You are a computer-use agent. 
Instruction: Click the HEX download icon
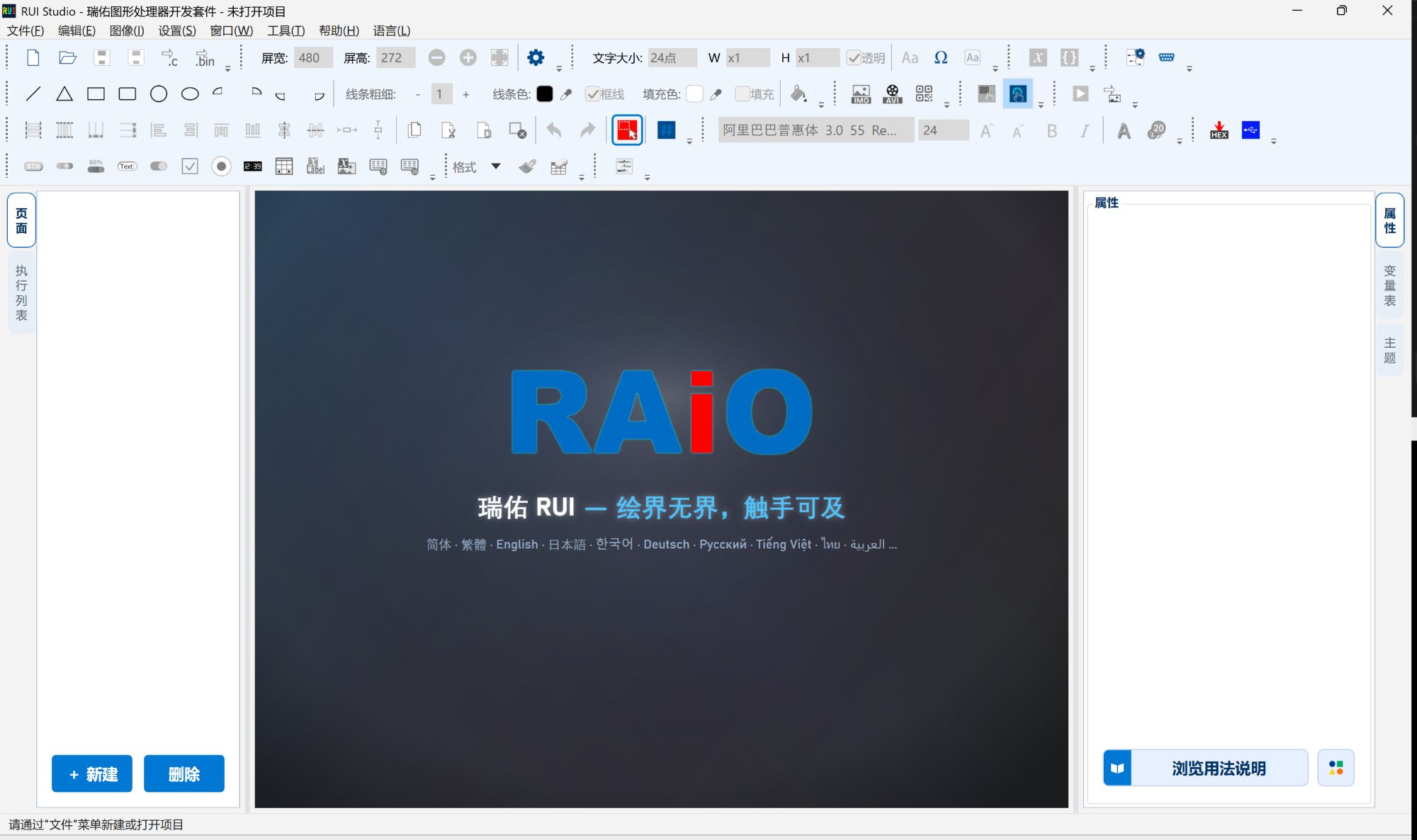(x=1219, y=130)
